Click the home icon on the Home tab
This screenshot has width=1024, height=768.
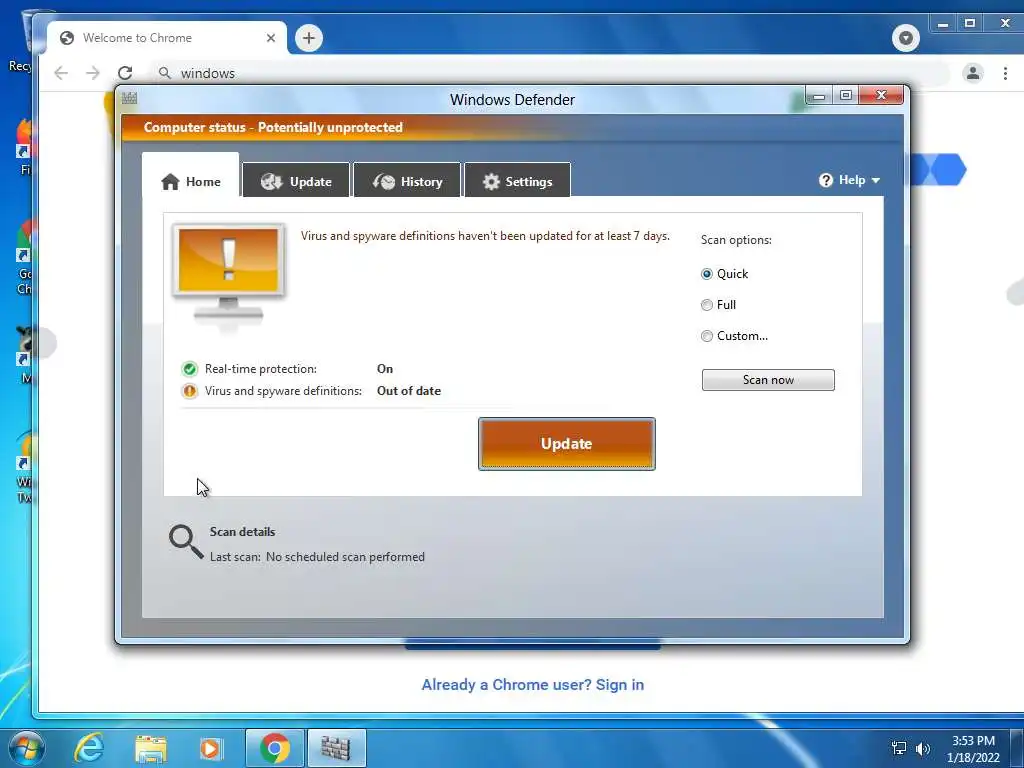pos(170,182)
